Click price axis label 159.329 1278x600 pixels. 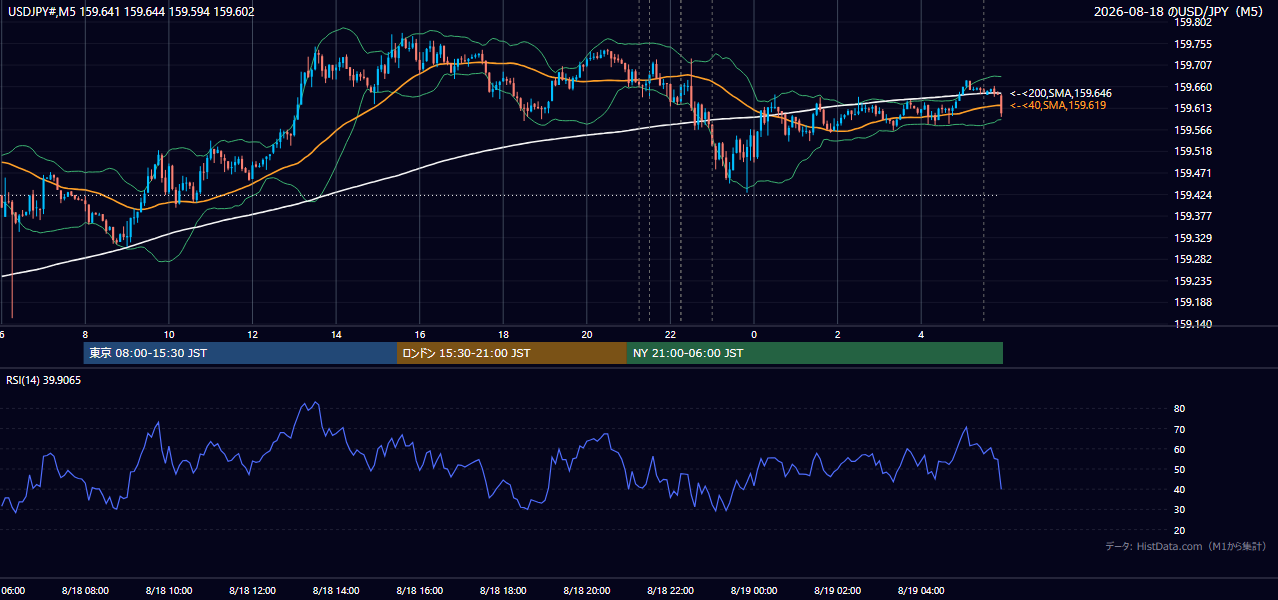pyautogui.click(x=1192, y=238)
